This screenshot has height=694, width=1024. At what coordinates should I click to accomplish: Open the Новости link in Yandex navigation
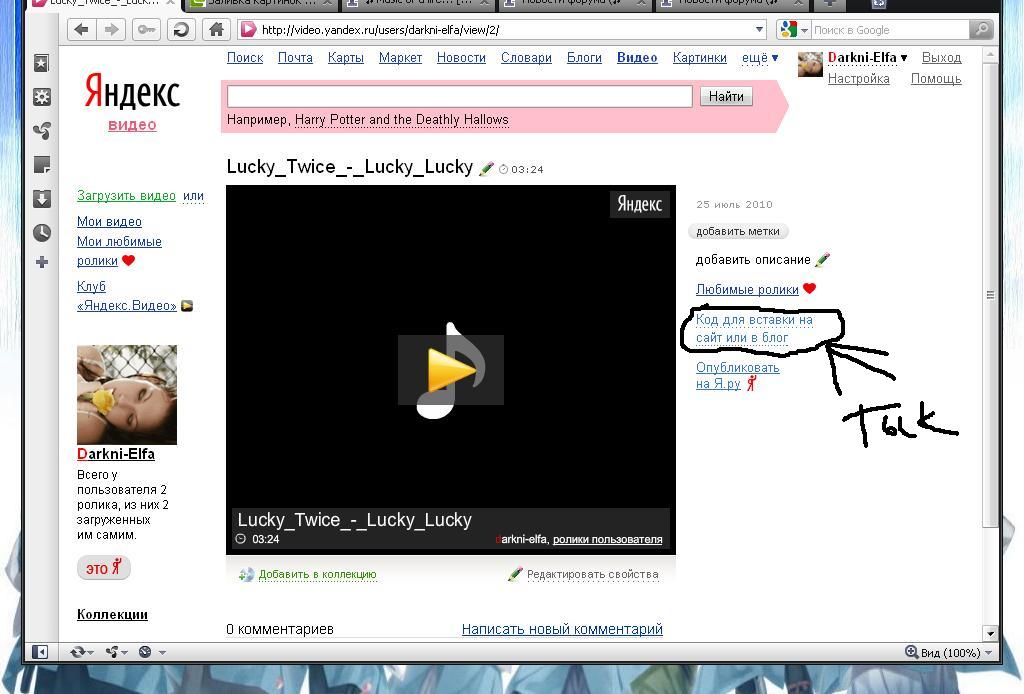[461, 57]
